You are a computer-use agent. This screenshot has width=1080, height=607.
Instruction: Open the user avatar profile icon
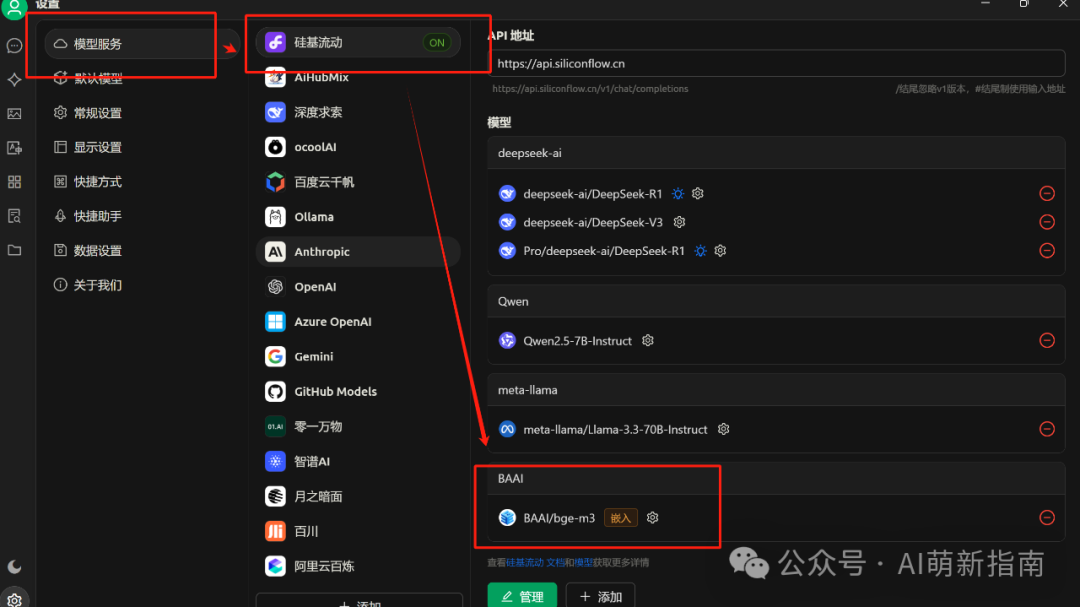click(x=14, y=8)
